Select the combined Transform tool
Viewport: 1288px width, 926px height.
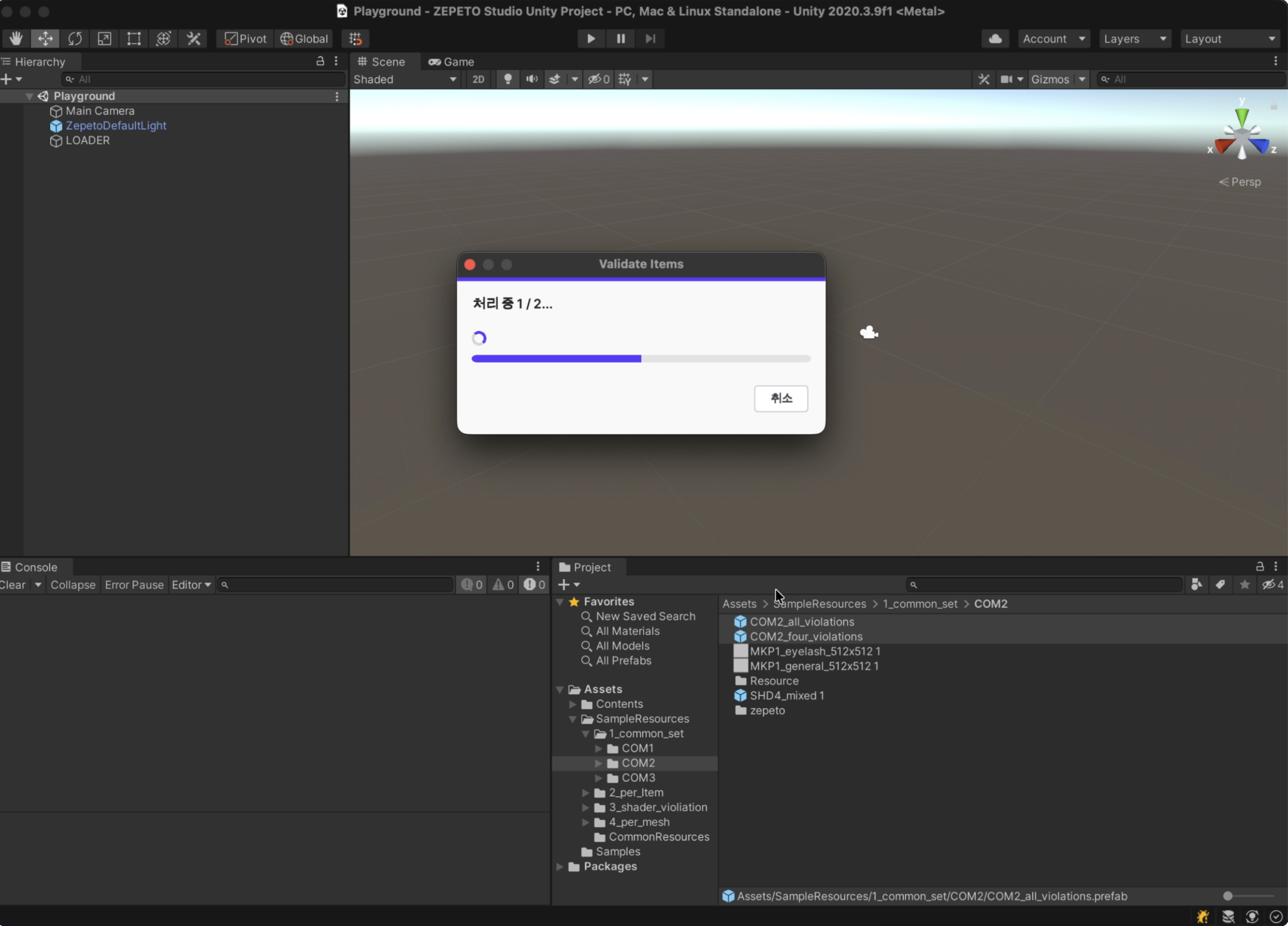[164, 39]
